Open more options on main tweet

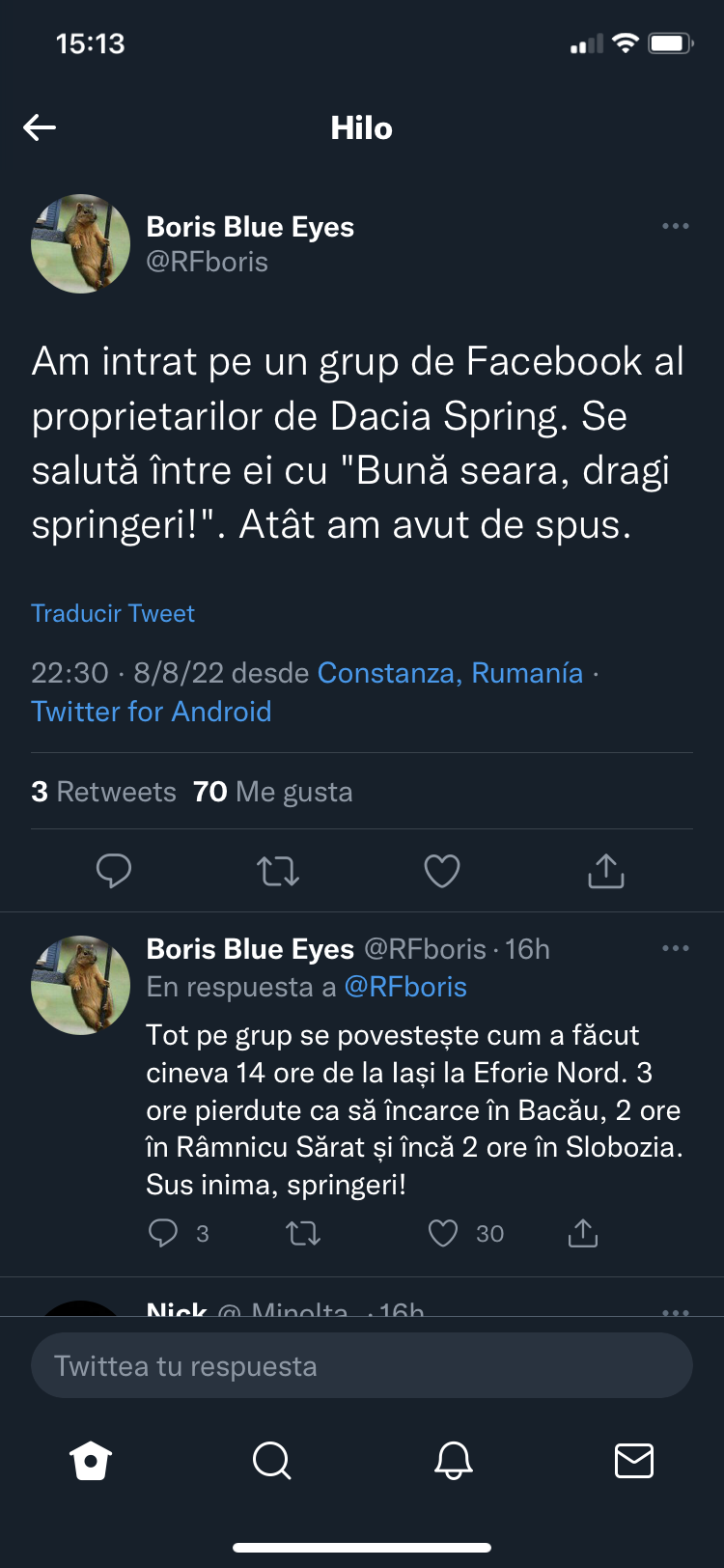[675, 226]
